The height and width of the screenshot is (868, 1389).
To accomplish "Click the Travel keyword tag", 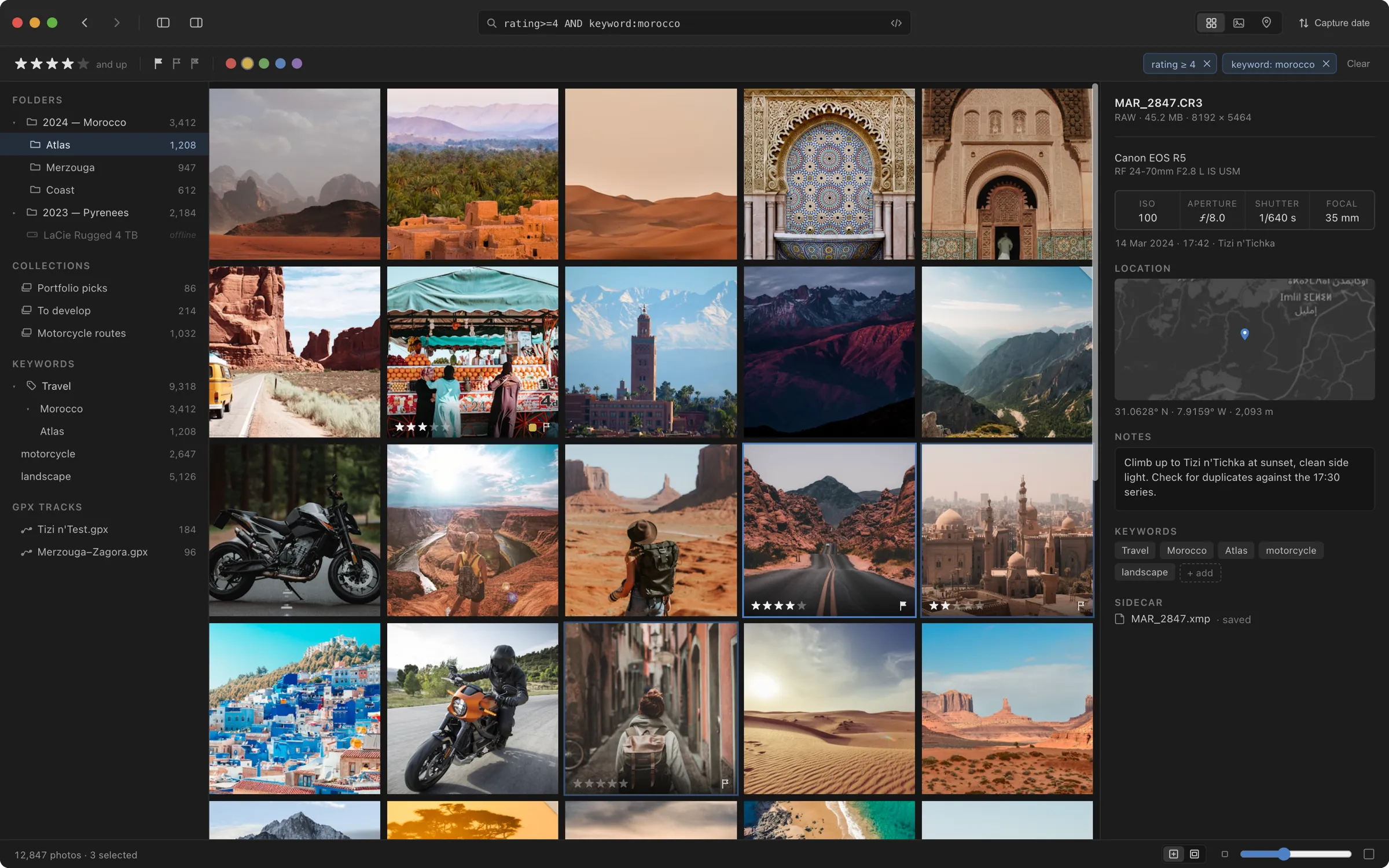I will pyautogui.click(x=1134, y=550).
